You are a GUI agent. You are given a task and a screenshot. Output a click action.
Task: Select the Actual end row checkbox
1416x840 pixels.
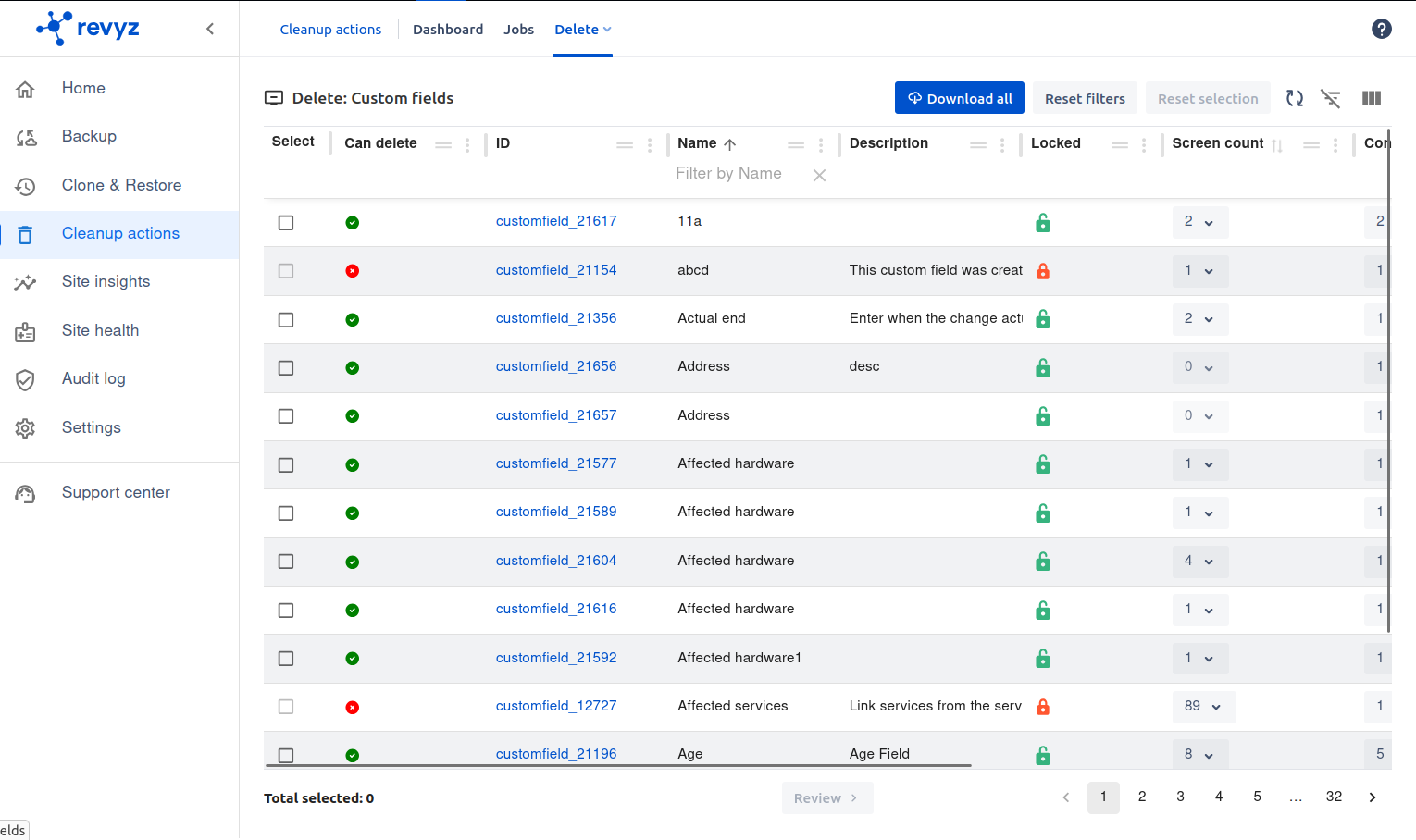point(286,320)
